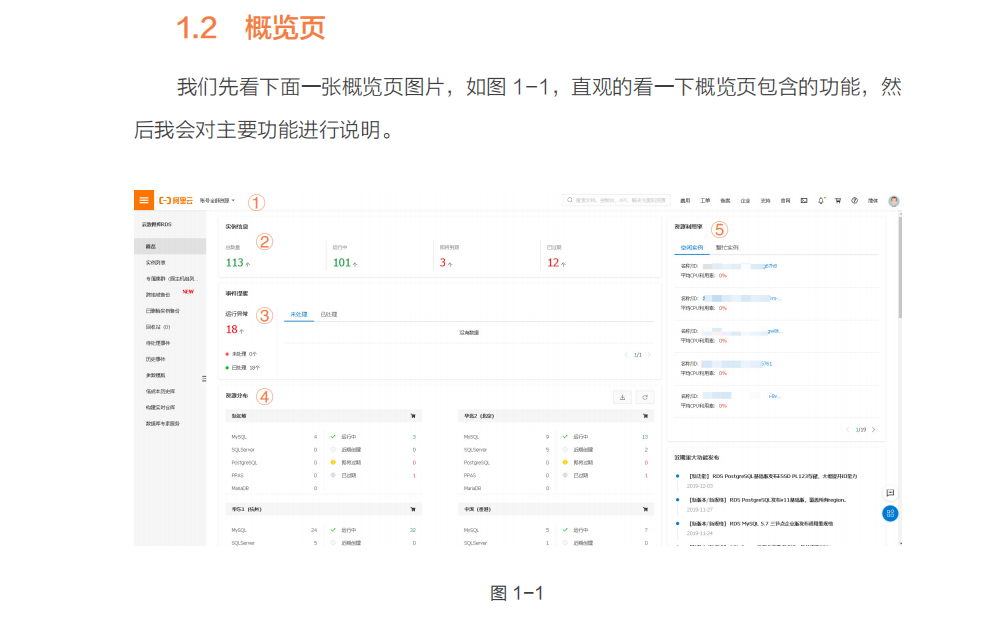
Task: Open the RDS PostgreSQL v11 announcement
Action: (767, 500)
